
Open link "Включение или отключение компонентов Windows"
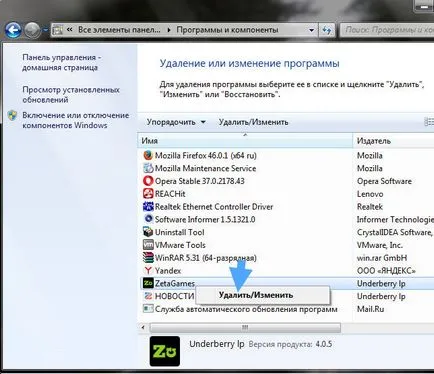[x=76, y=120]
